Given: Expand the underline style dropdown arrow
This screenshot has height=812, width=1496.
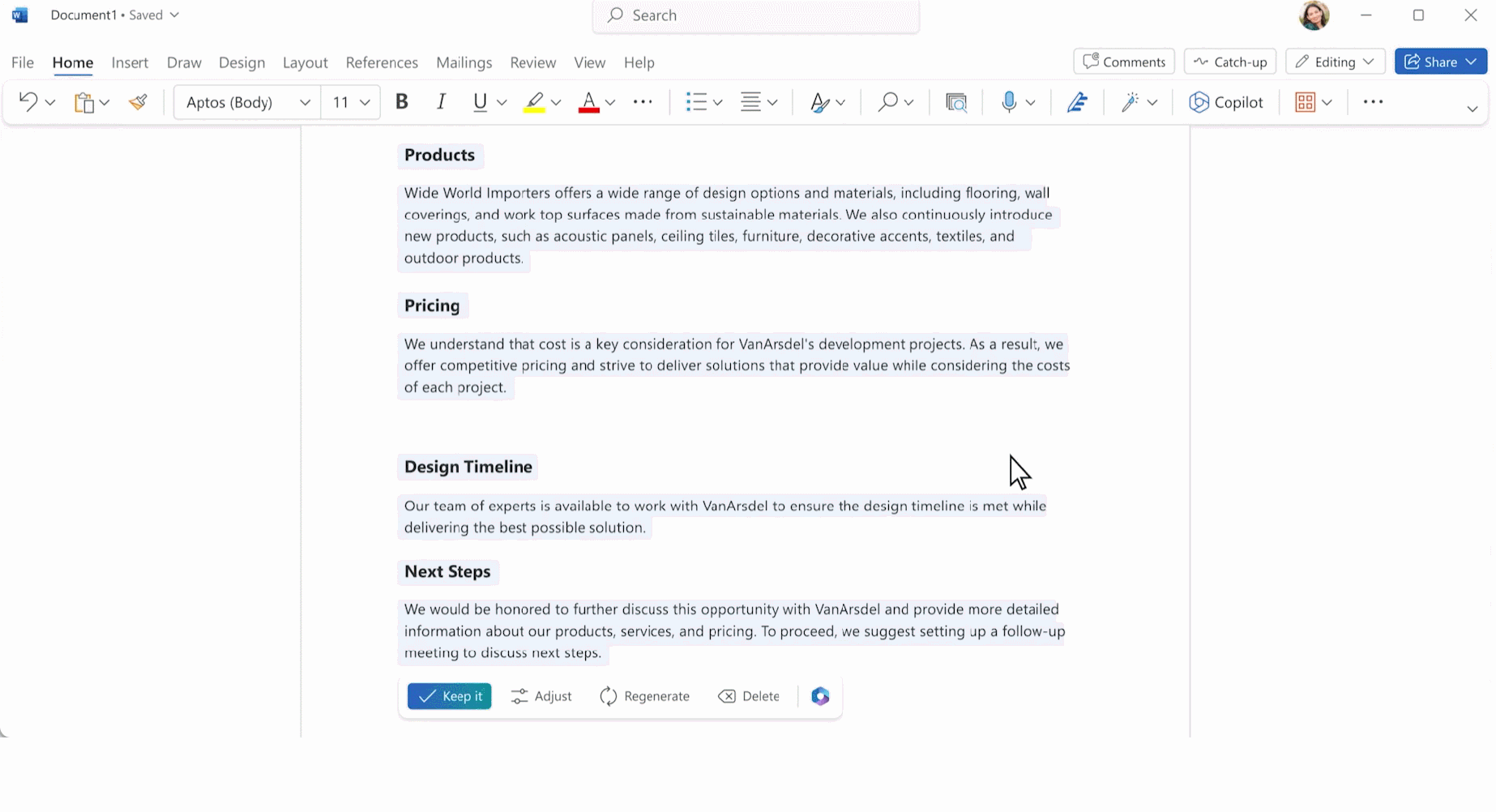Looking at the screenshot, I should [x=502, y=102].
